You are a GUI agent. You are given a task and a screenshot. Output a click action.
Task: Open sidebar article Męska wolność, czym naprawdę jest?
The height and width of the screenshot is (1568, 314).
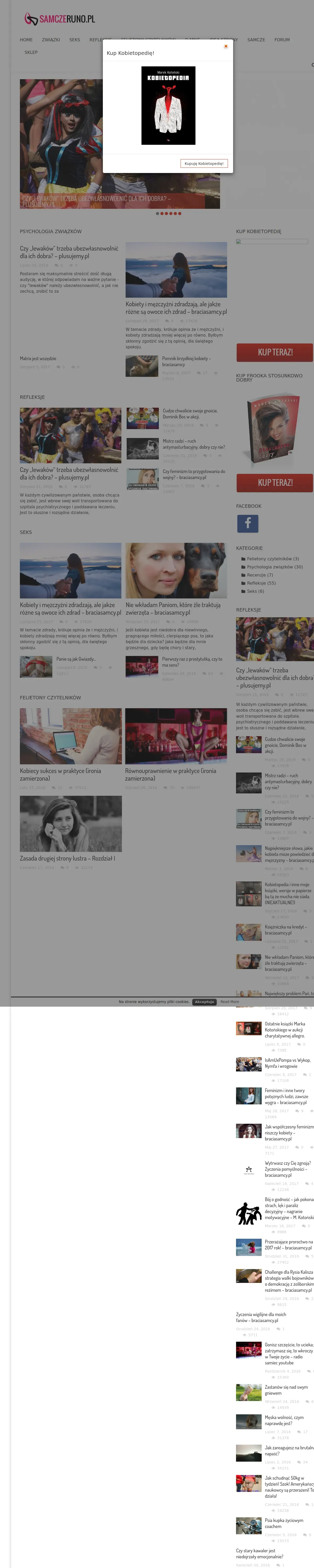click(284, 1420)
